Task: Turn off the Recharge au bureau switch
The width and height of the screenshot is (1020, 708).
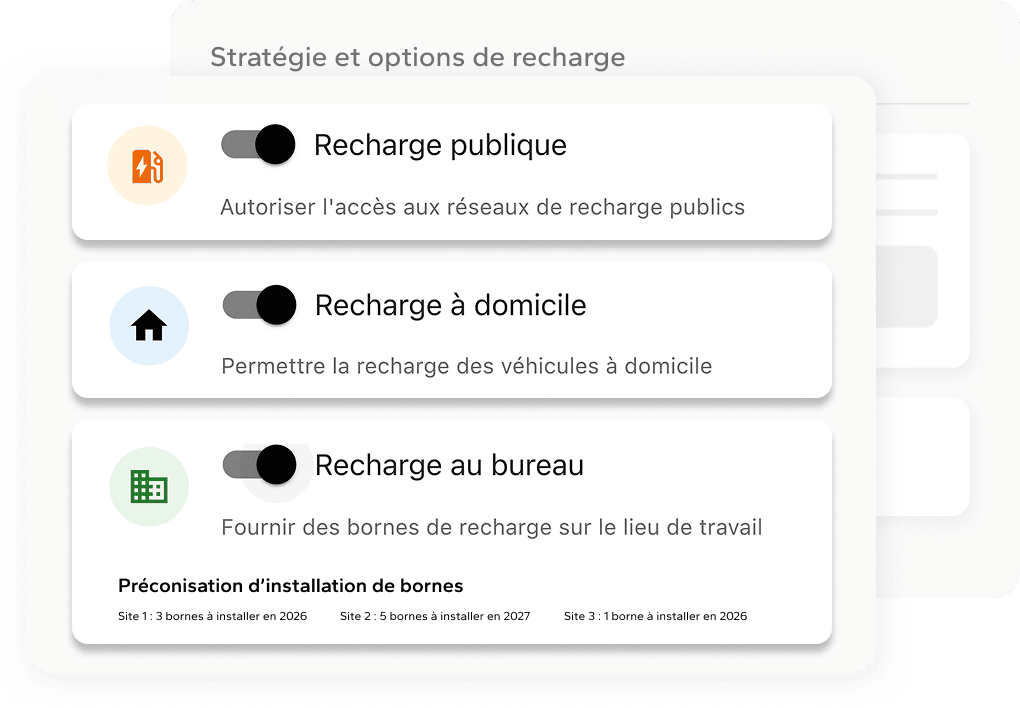Action: coord(260,465)
